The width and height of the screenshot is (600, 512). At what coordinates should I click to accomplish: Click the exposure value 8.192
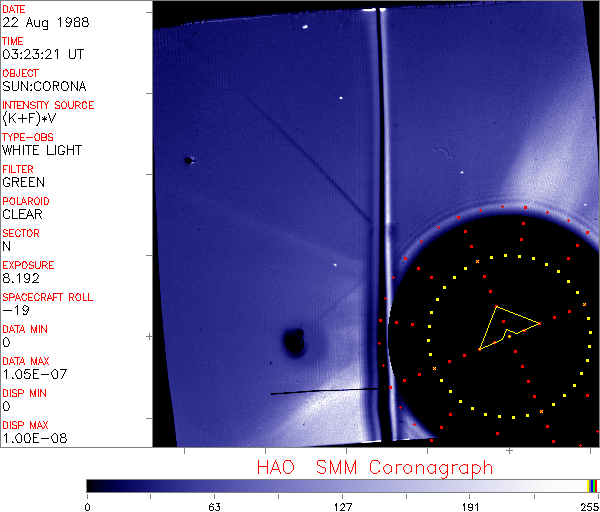tap(21, 278)
